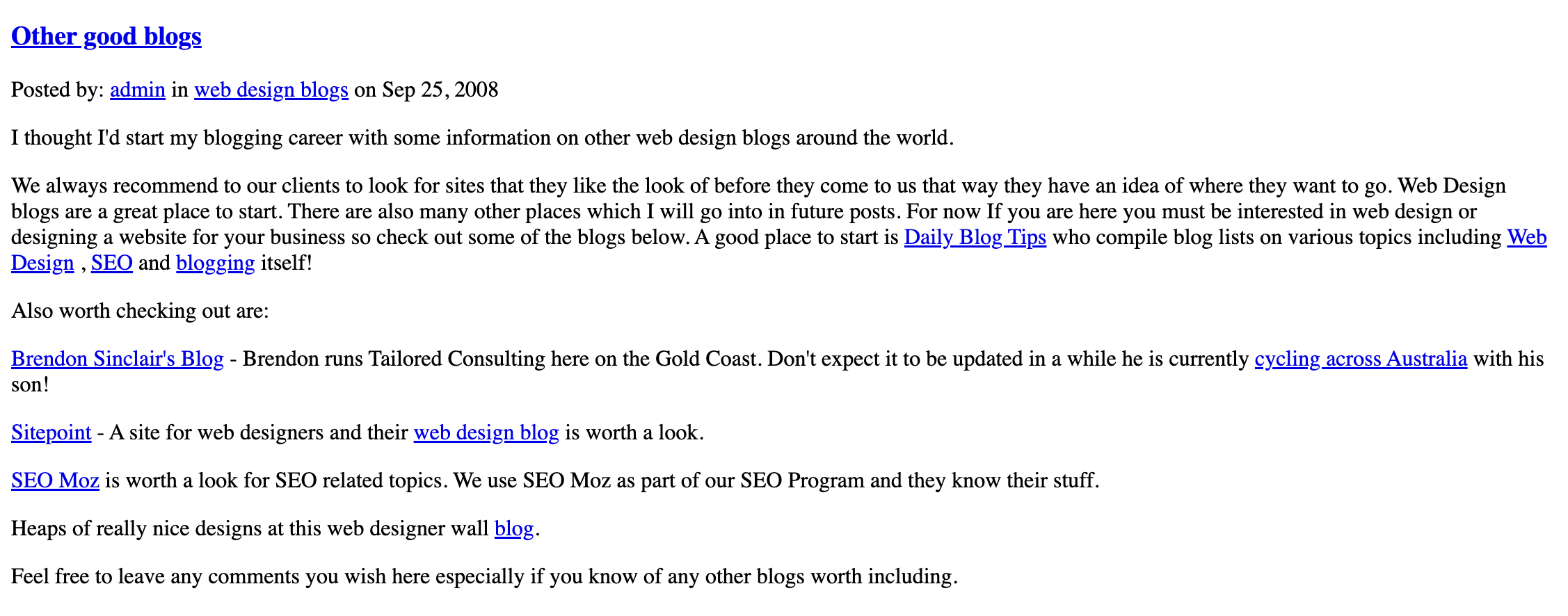
Task: Open the blogging link before "itself!"
Action: click(216, 263)
